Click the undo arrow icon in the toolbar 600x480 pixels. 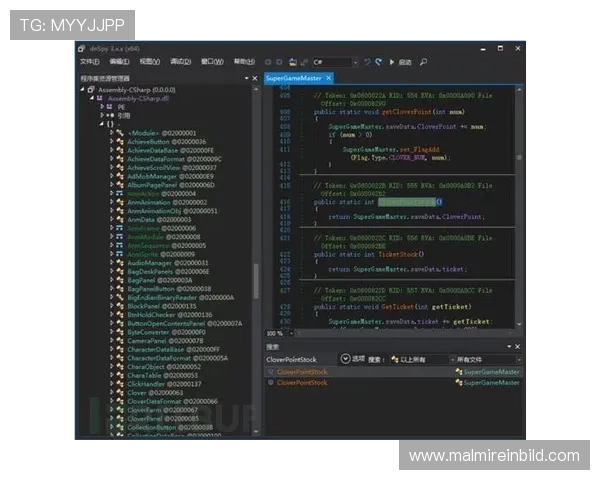[366, 62]
